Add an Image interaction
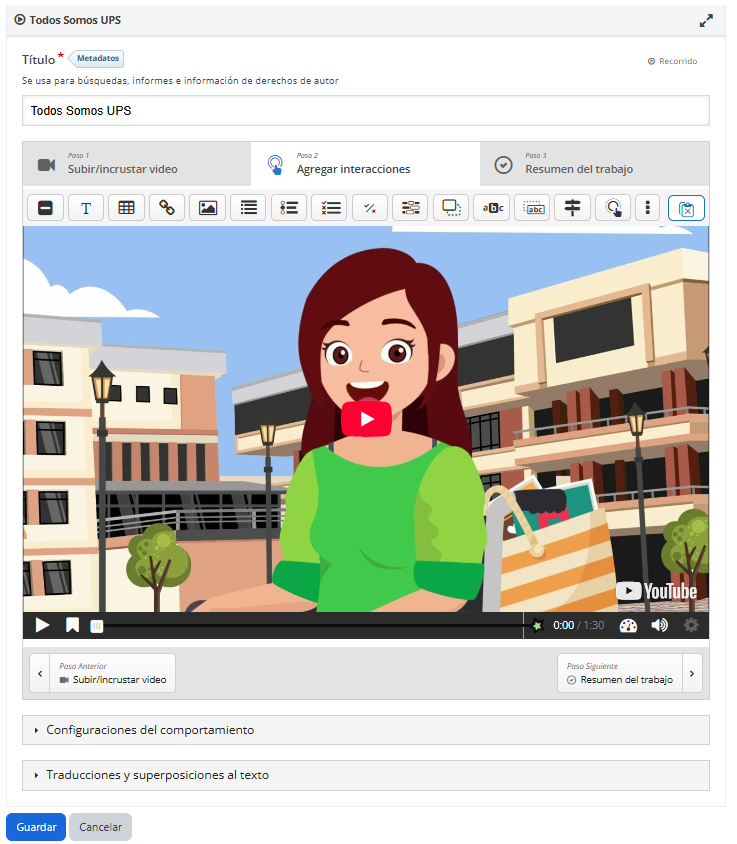The height and width of the screenshot is (844, 737). click(208, 208)
